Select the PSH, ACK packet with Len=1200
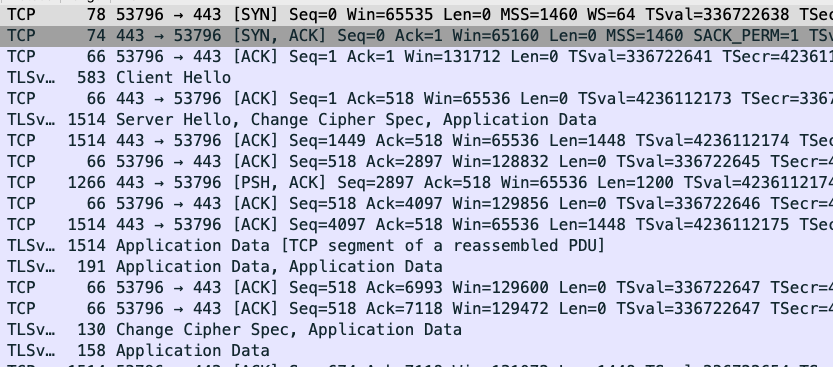Viewport: 833px width, 367px height. click(416, 183)
